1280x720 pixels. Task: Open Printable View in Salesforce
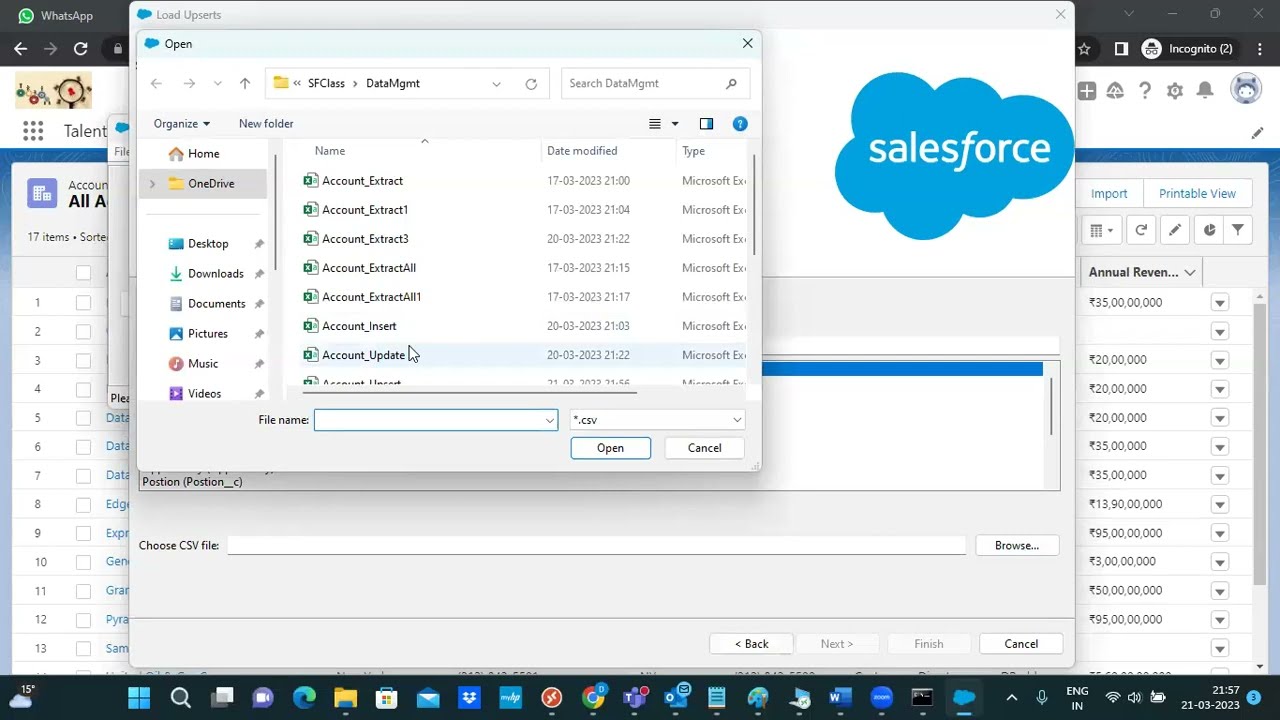(x=1197, y=194)
